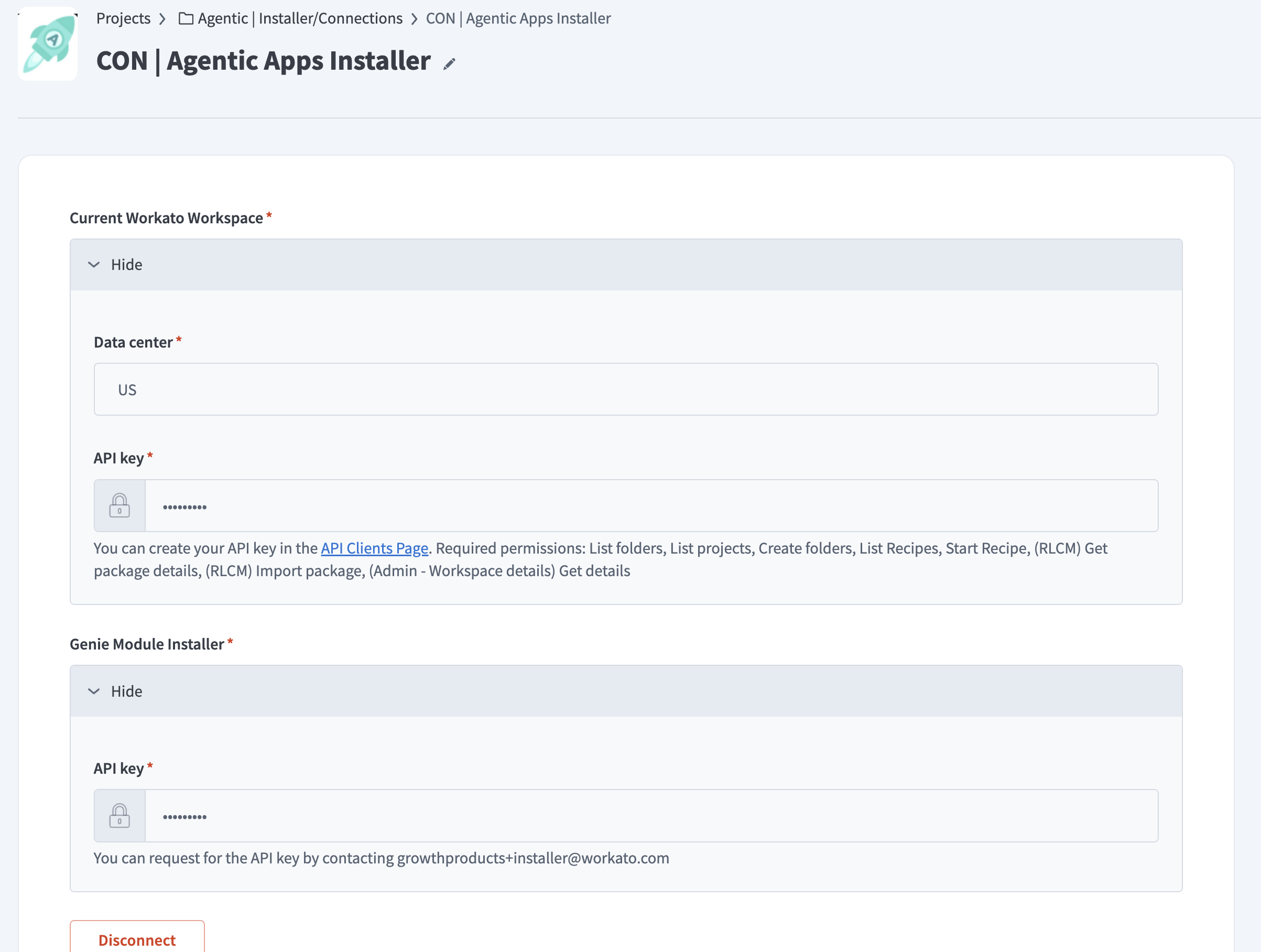Click the connection title heading

tap(264, 61)
